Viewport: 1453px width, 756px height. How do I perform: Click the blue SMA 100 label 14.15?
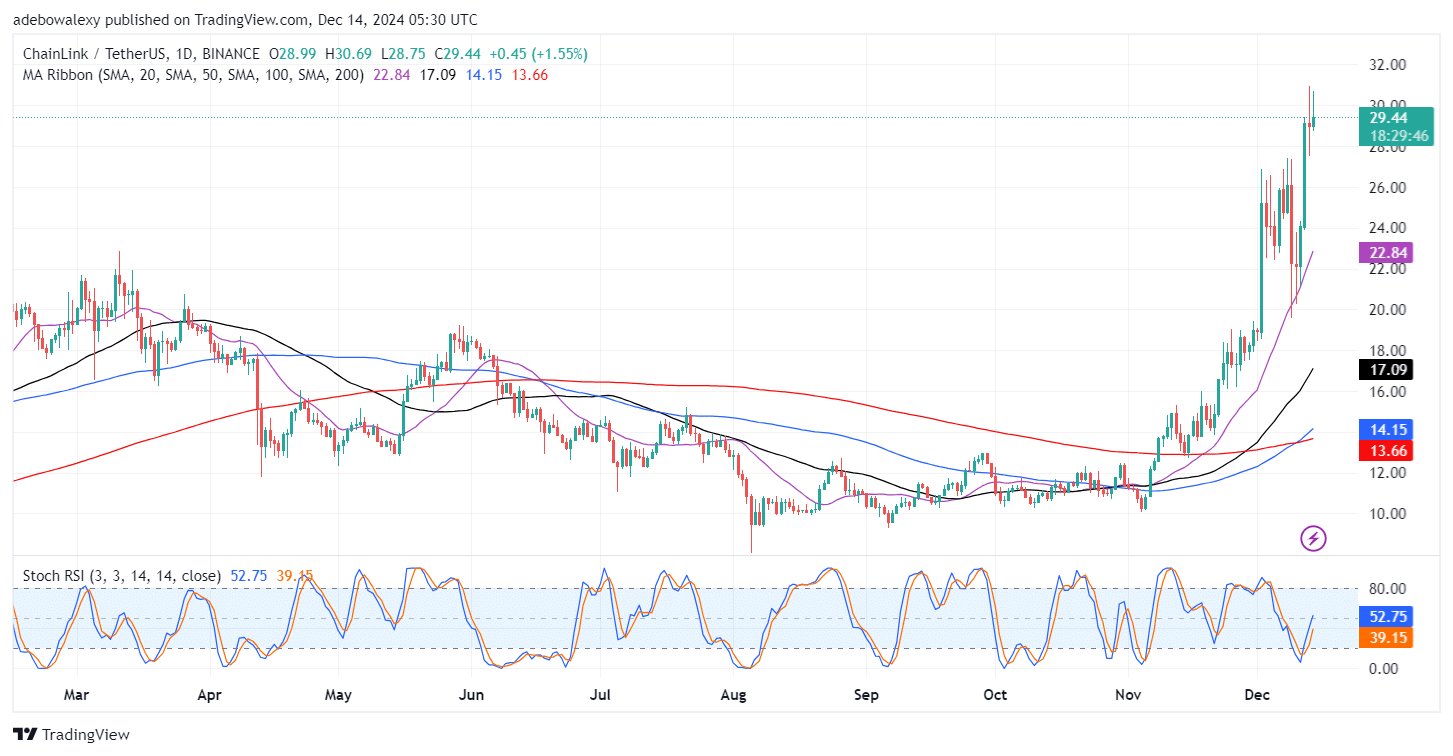coord(1387,430)
